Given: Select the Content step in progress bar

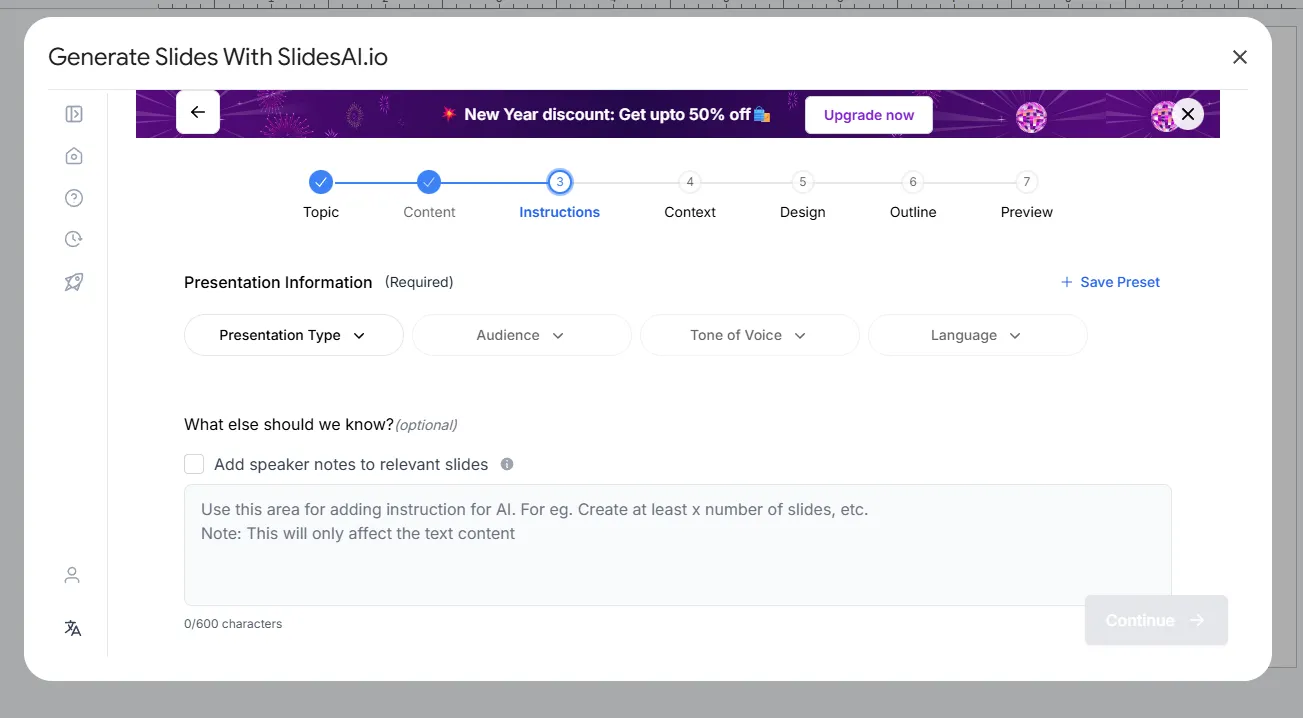Looking at the screenshot, I should [x=429, y=182].
